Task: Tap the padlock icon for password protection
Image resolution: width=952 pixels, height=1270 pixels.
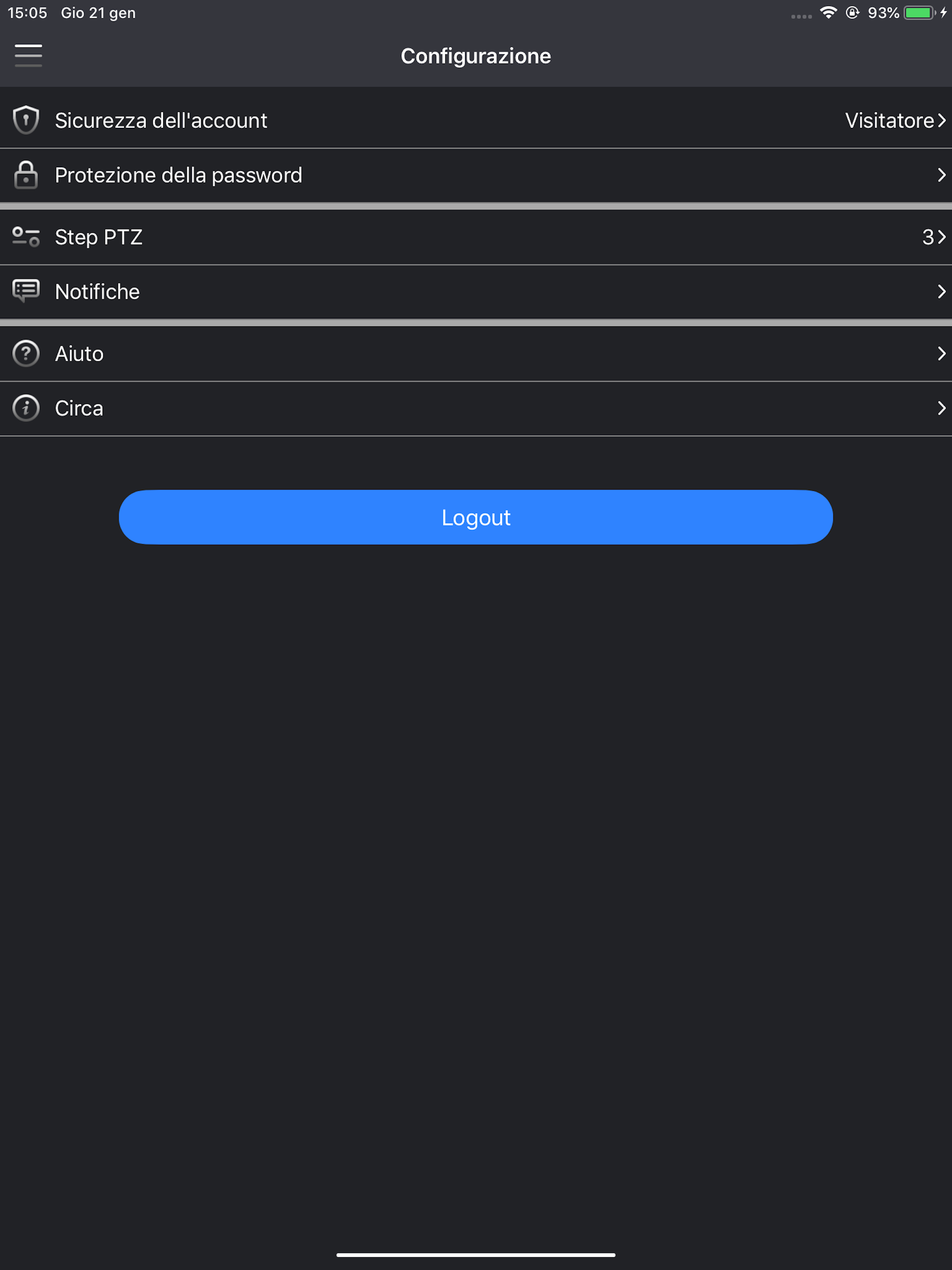Action: [26, 174]
